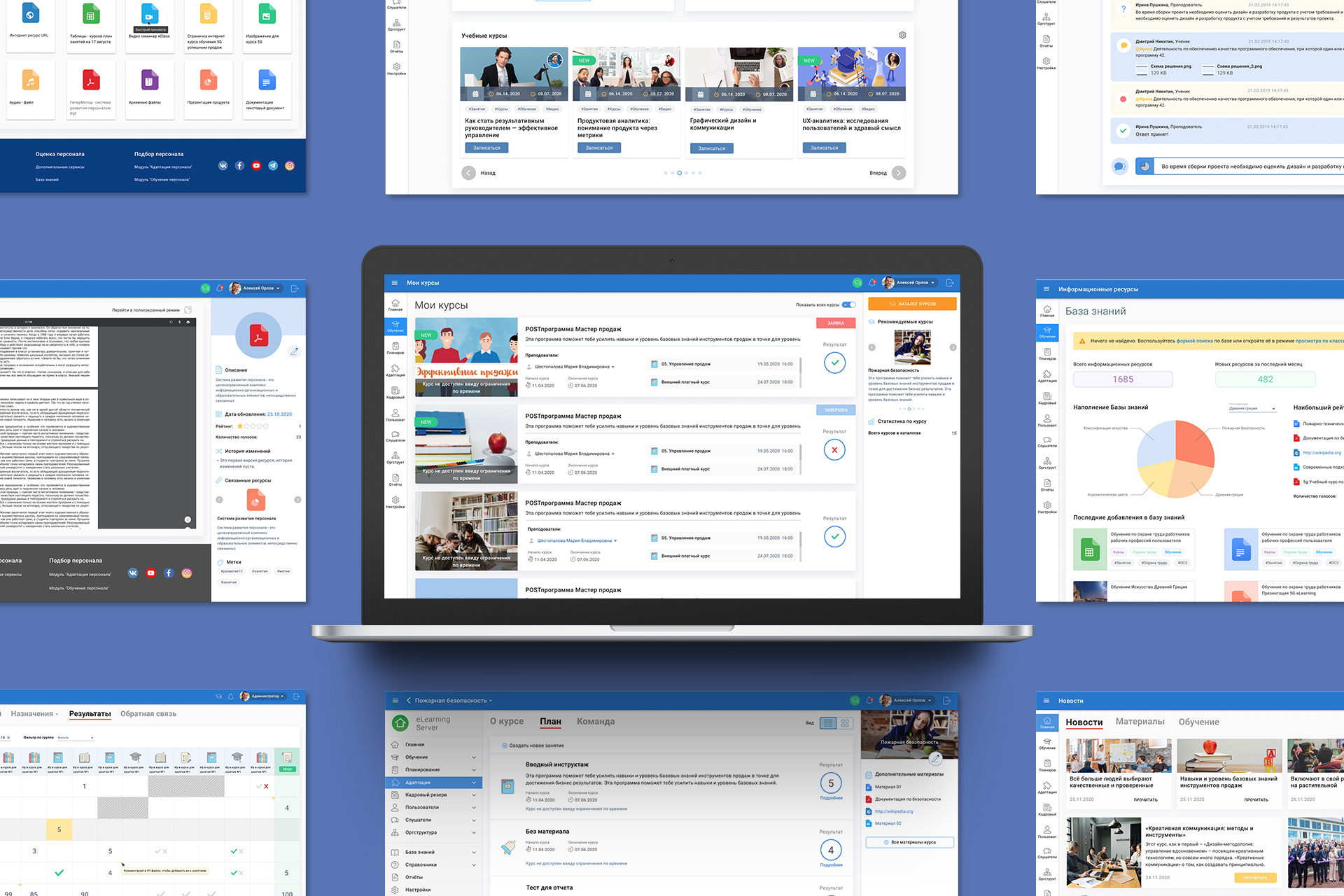
Task: Open Пользоват icon in Мои курсы sidebar
Action: tap(395, 415)
